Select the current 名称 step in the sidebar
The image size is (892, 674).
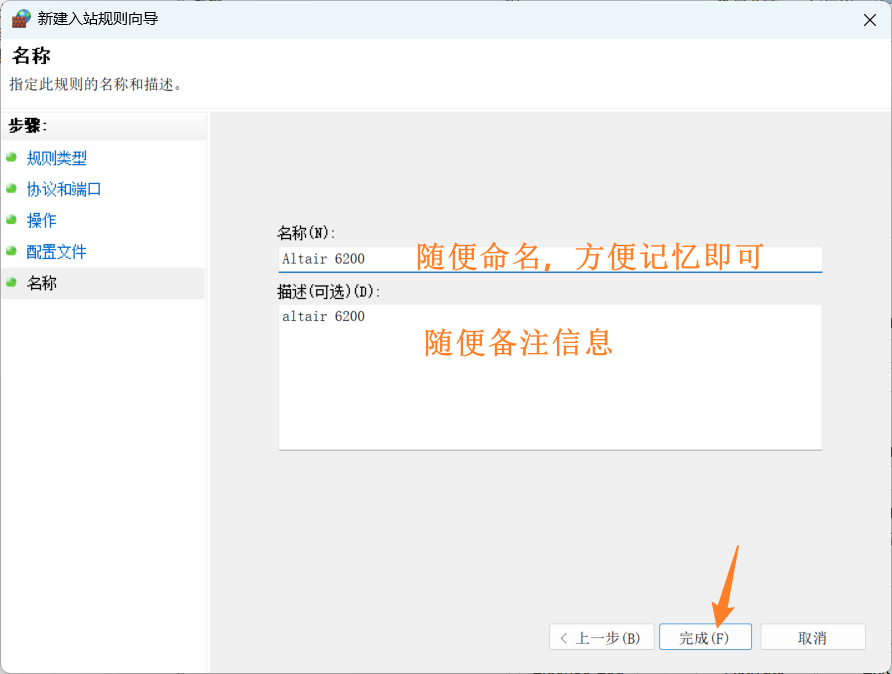42,283
